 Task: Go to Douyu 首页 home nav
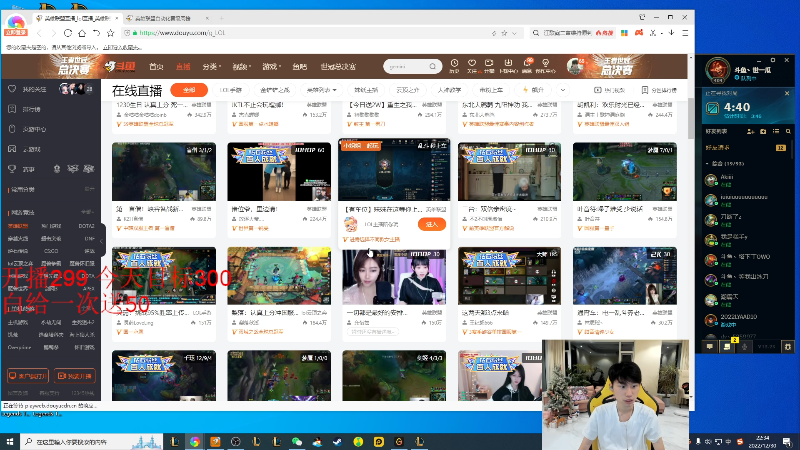pos(156,66)
